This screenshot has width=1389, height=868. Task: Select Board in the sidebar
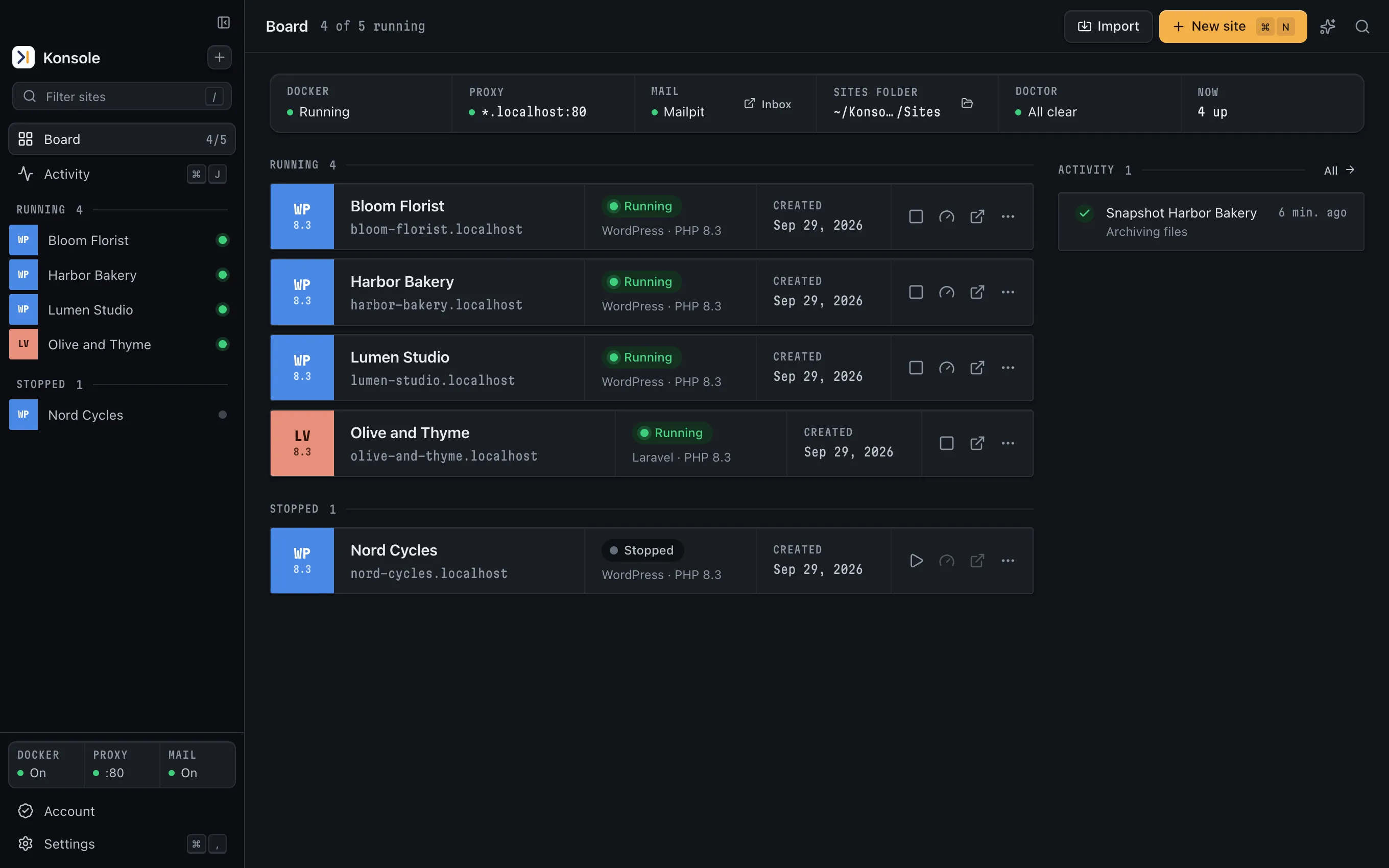[x=122, y=139]
